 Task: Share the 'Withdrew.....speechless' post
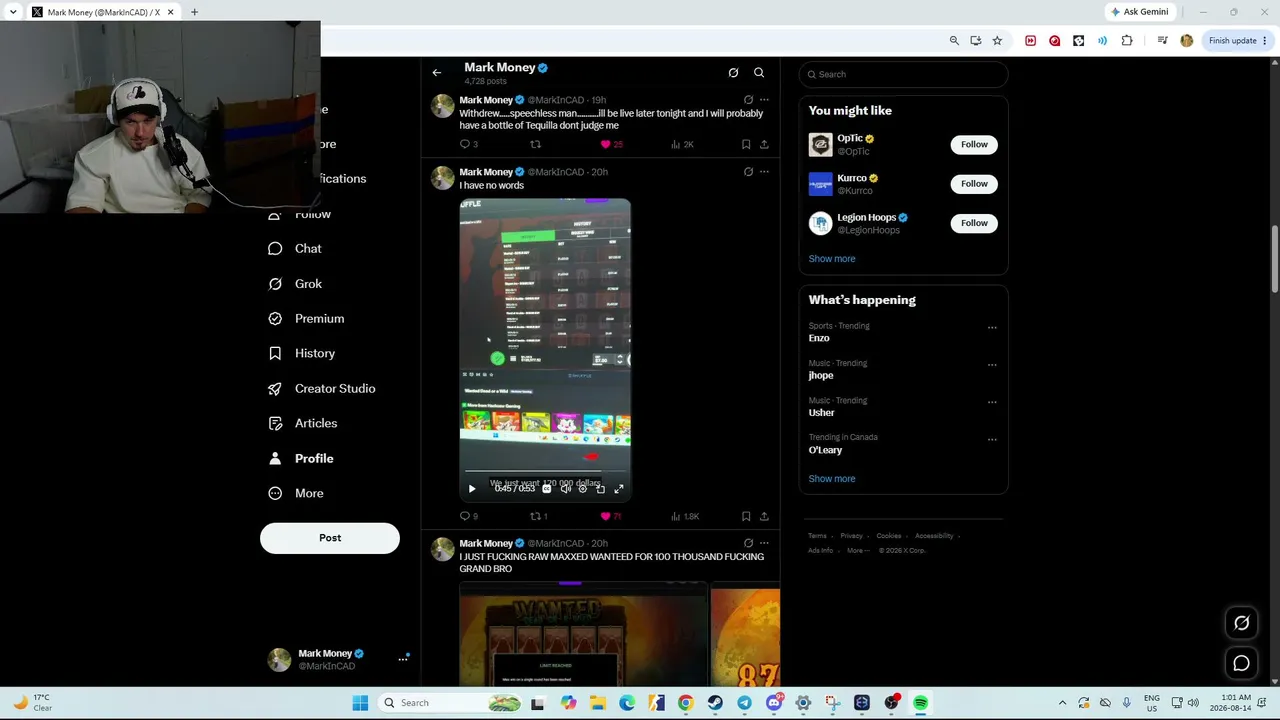tap(764, 144)
